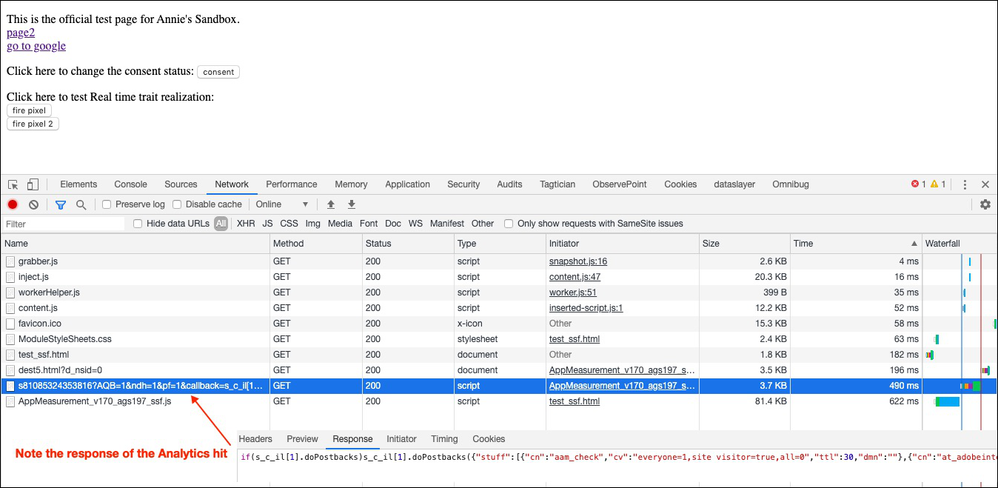Toggle the network filter funnel icon
This screenshot has width=998, height=488.
click(x=60, y=205)
